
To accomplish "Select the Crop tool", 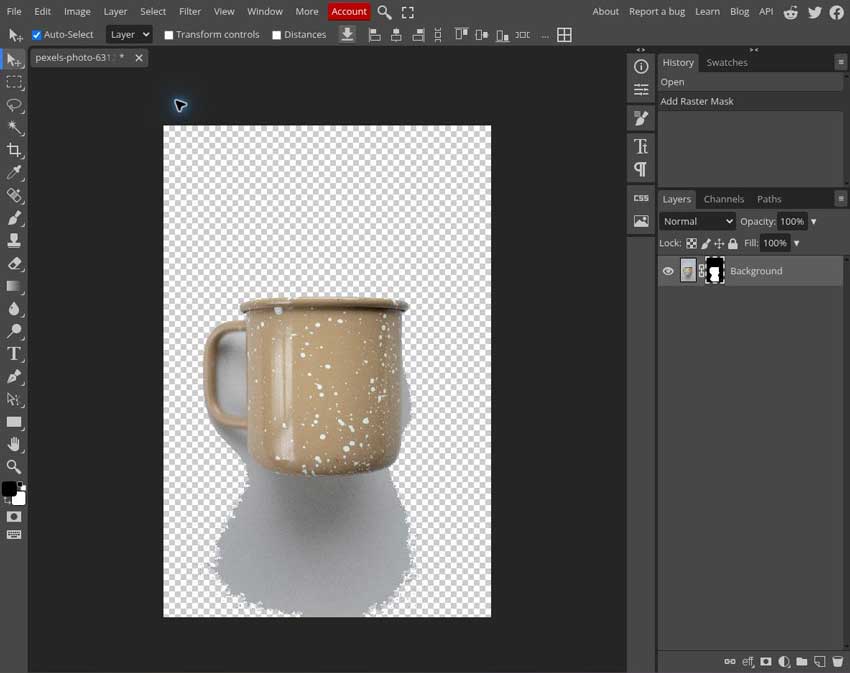I will click(14, 150).
